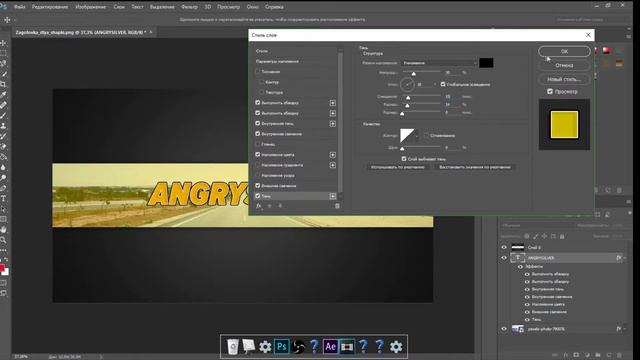Screen dimensions: 640x360
Task: Hide the pexels-photo layer
Action: coord(504,329)
